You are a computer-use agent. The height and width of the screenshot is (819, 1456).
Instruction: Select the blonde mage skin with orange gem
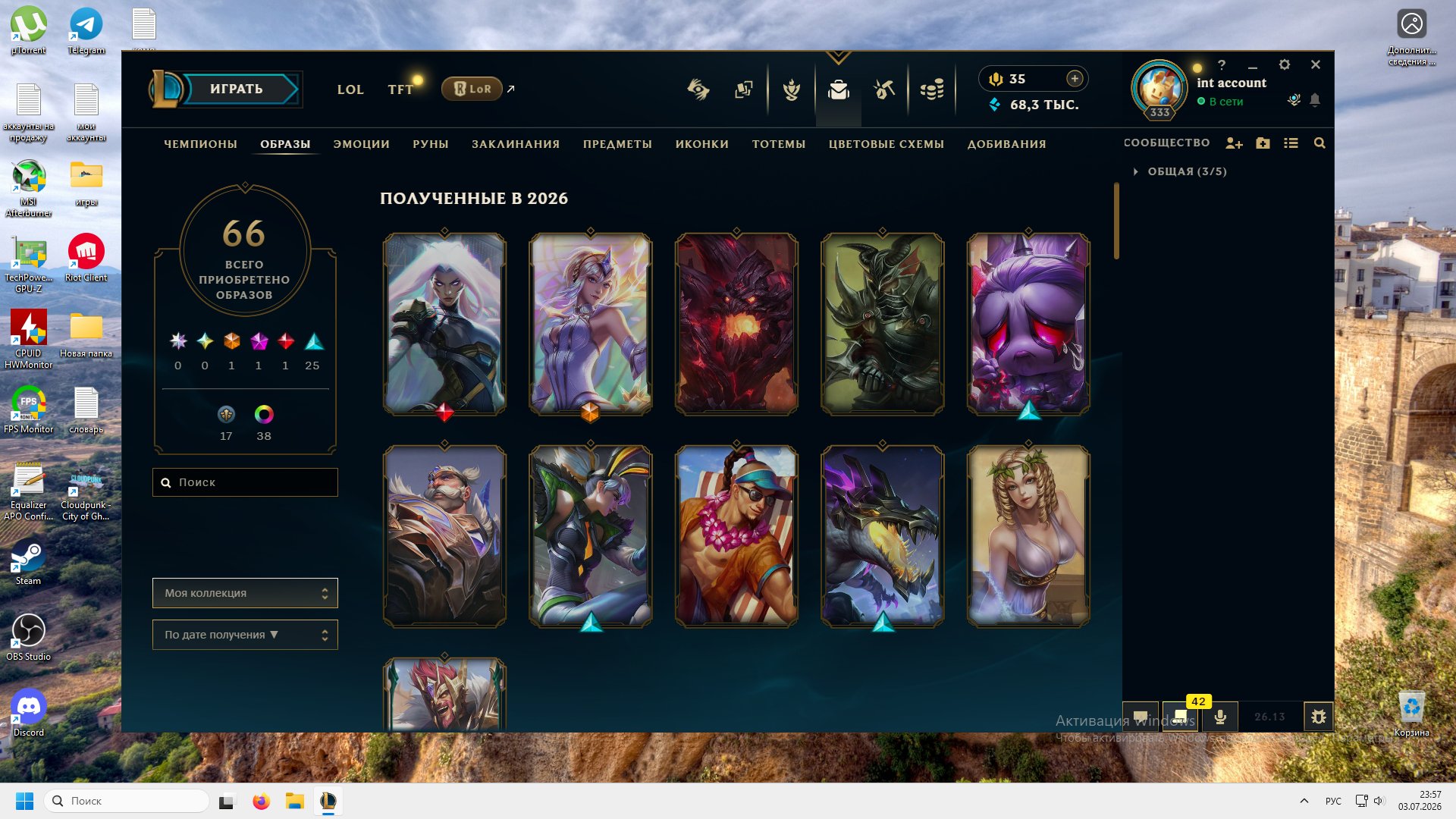[x=590, y=324]
